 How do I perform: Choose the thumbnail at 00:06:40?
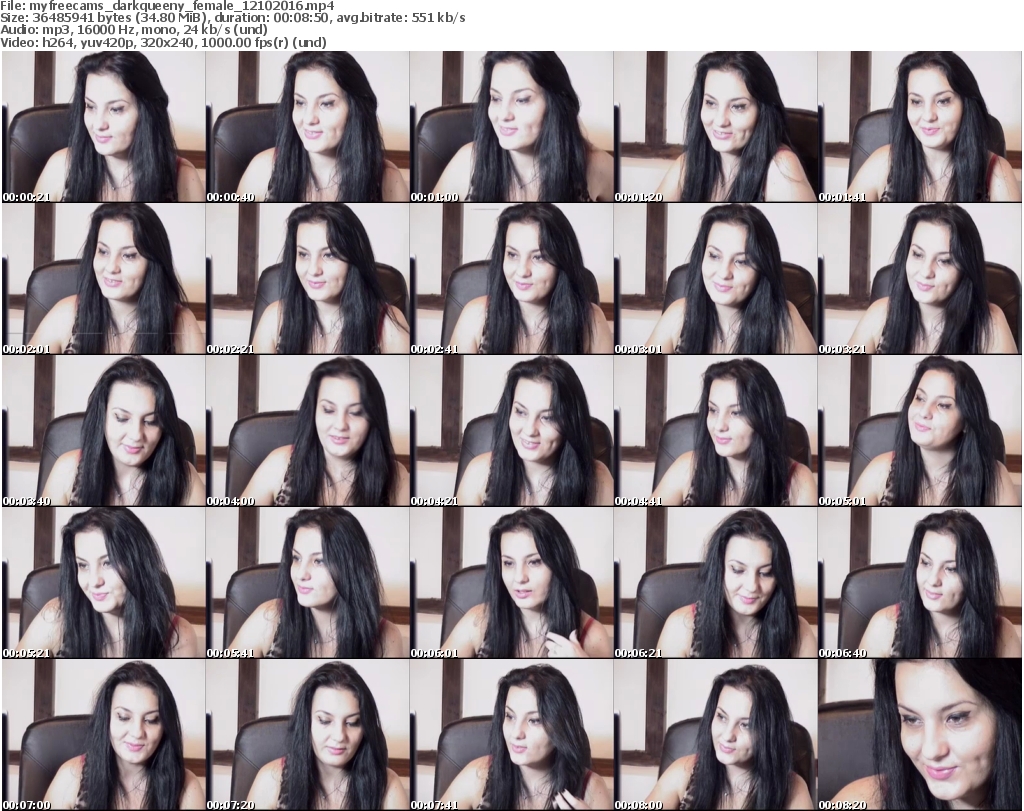(x=920, y=583)
